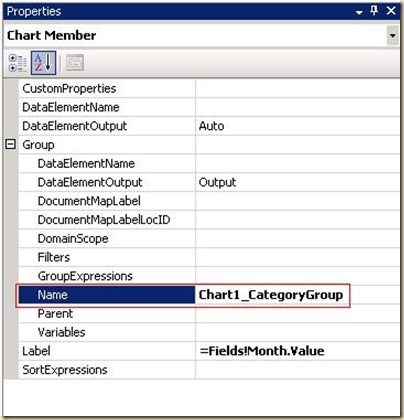Click the =Fields!Month.Value label value
This screenshot has height=420, width=404.
(262, 351)
